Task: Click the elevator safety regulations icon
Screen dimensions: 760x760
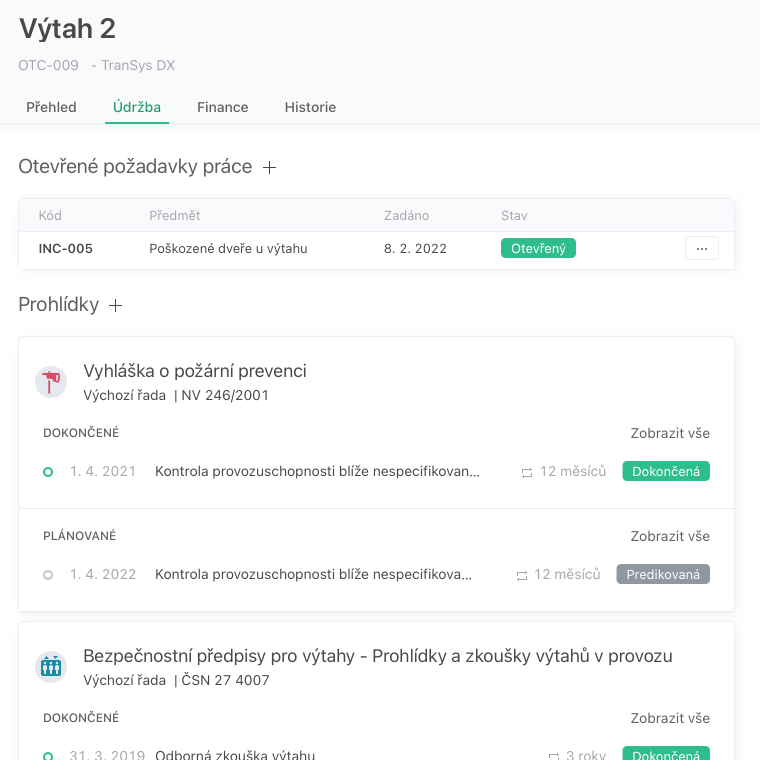Action: tap(51, 666)
